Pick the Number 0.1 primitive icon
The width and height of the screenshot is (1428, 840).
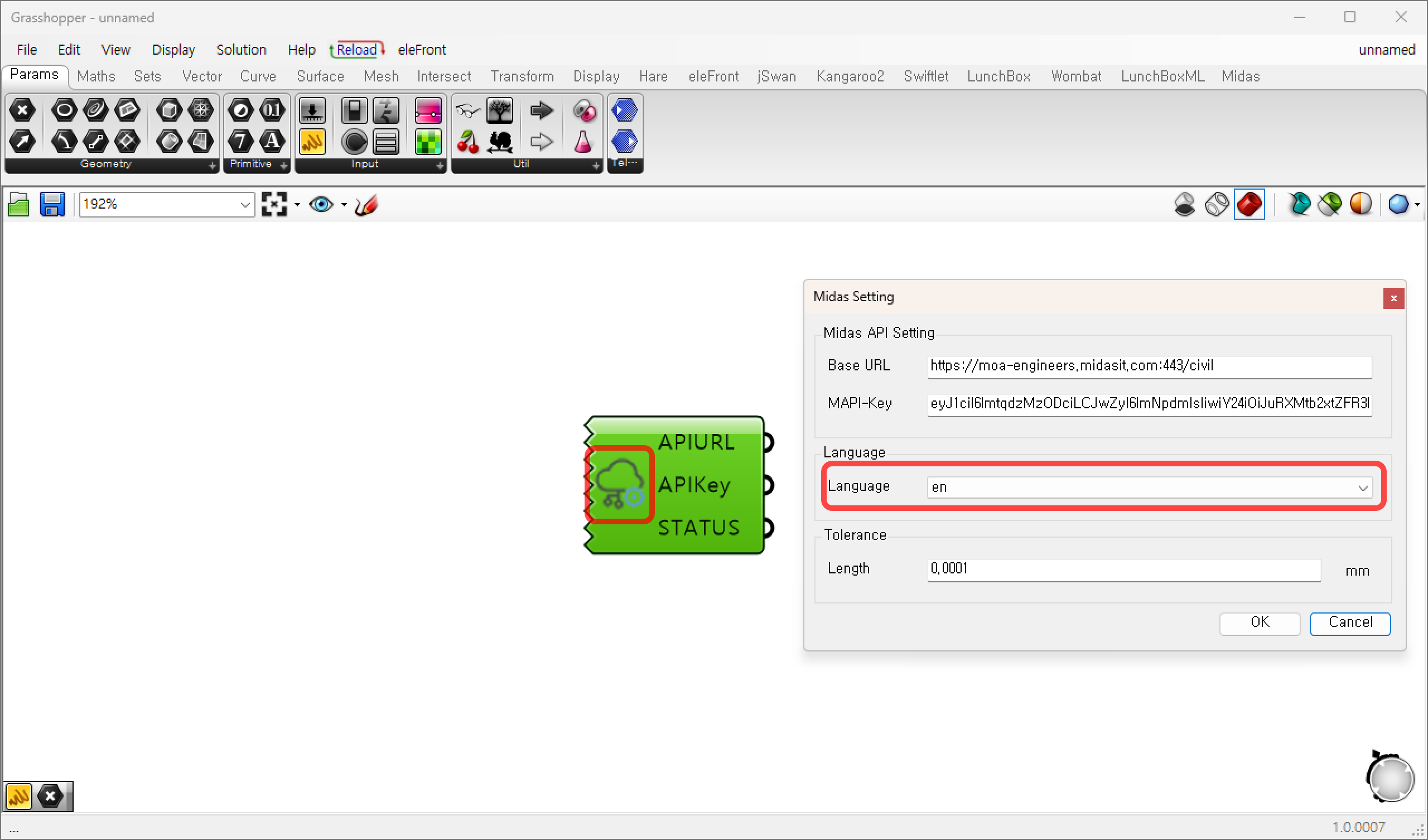(272, 110)
